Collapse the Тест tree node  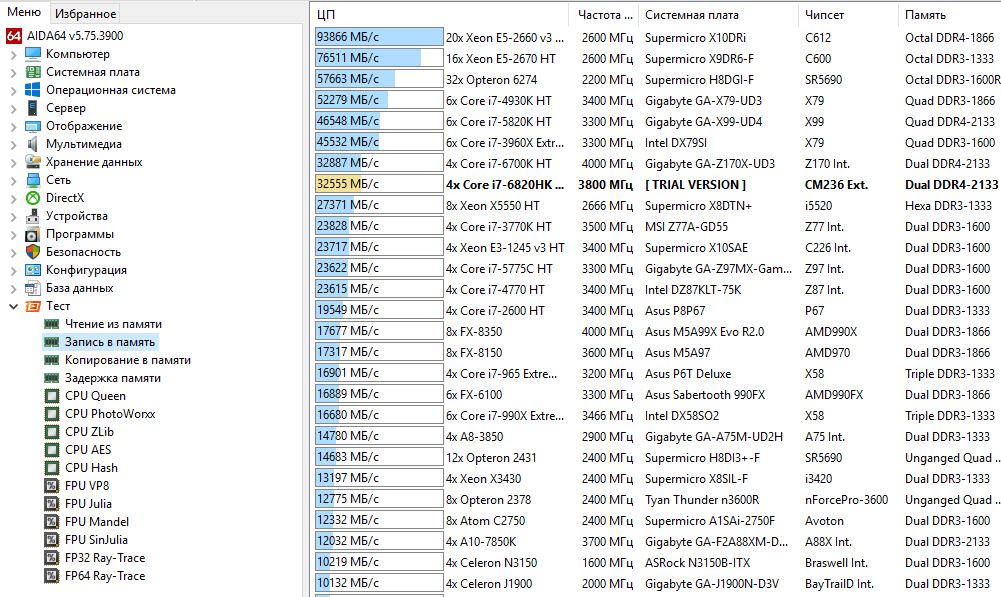click(13, 306)
